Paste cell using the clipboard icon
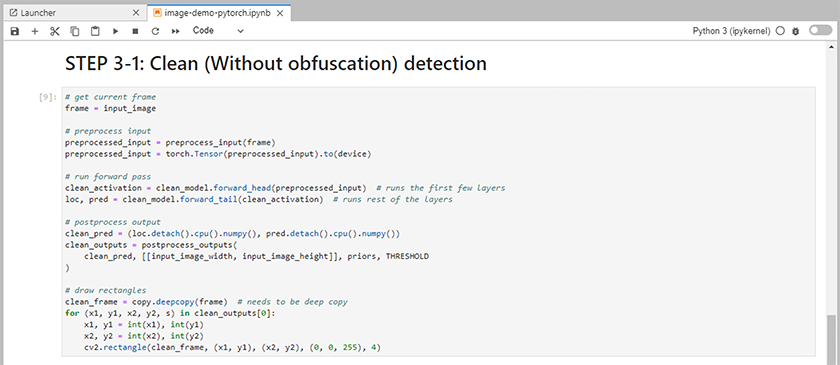840x365 pixels. [95, 32]
